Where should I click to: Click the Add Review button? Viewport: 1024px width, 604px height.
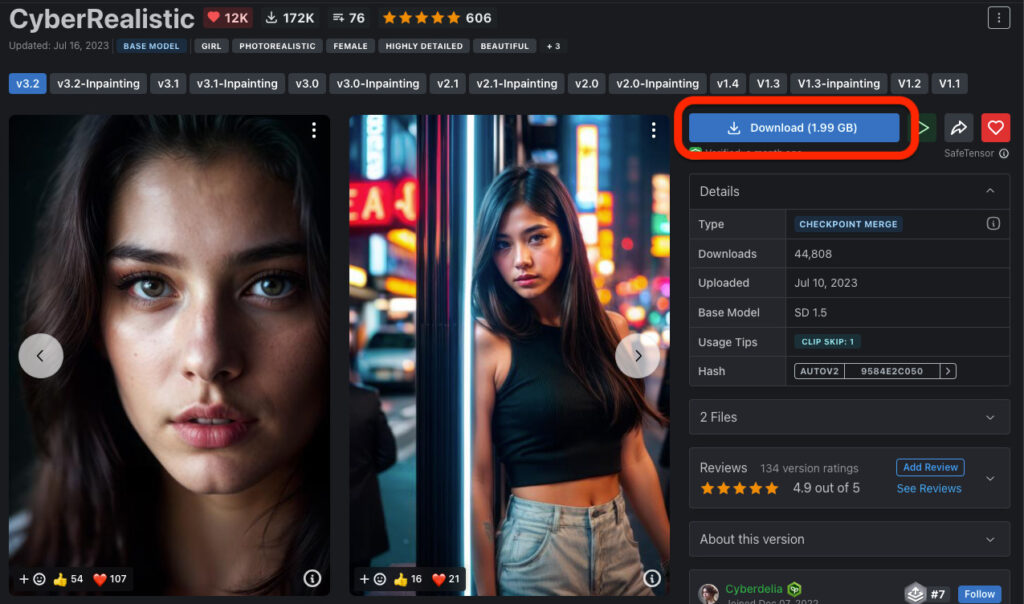930,468
